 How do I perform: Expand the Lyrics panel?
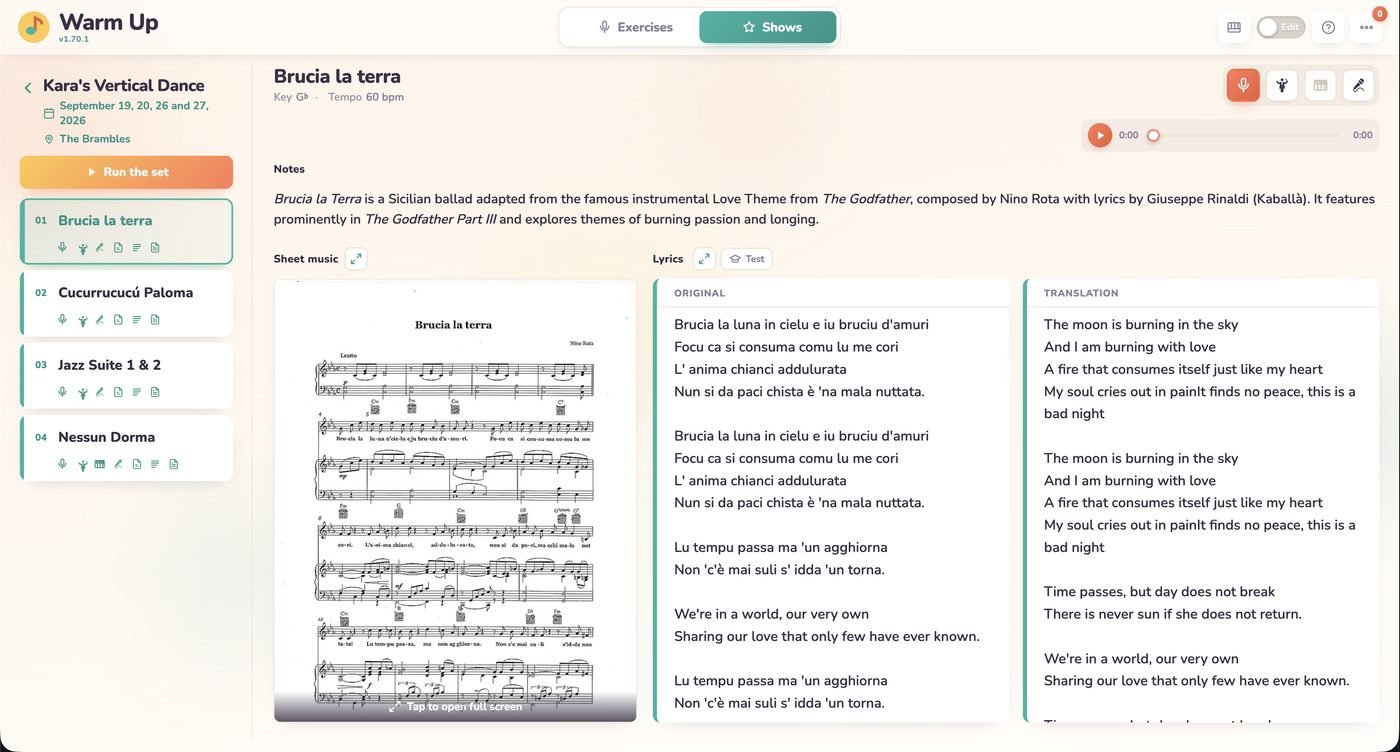click(704, 259)
